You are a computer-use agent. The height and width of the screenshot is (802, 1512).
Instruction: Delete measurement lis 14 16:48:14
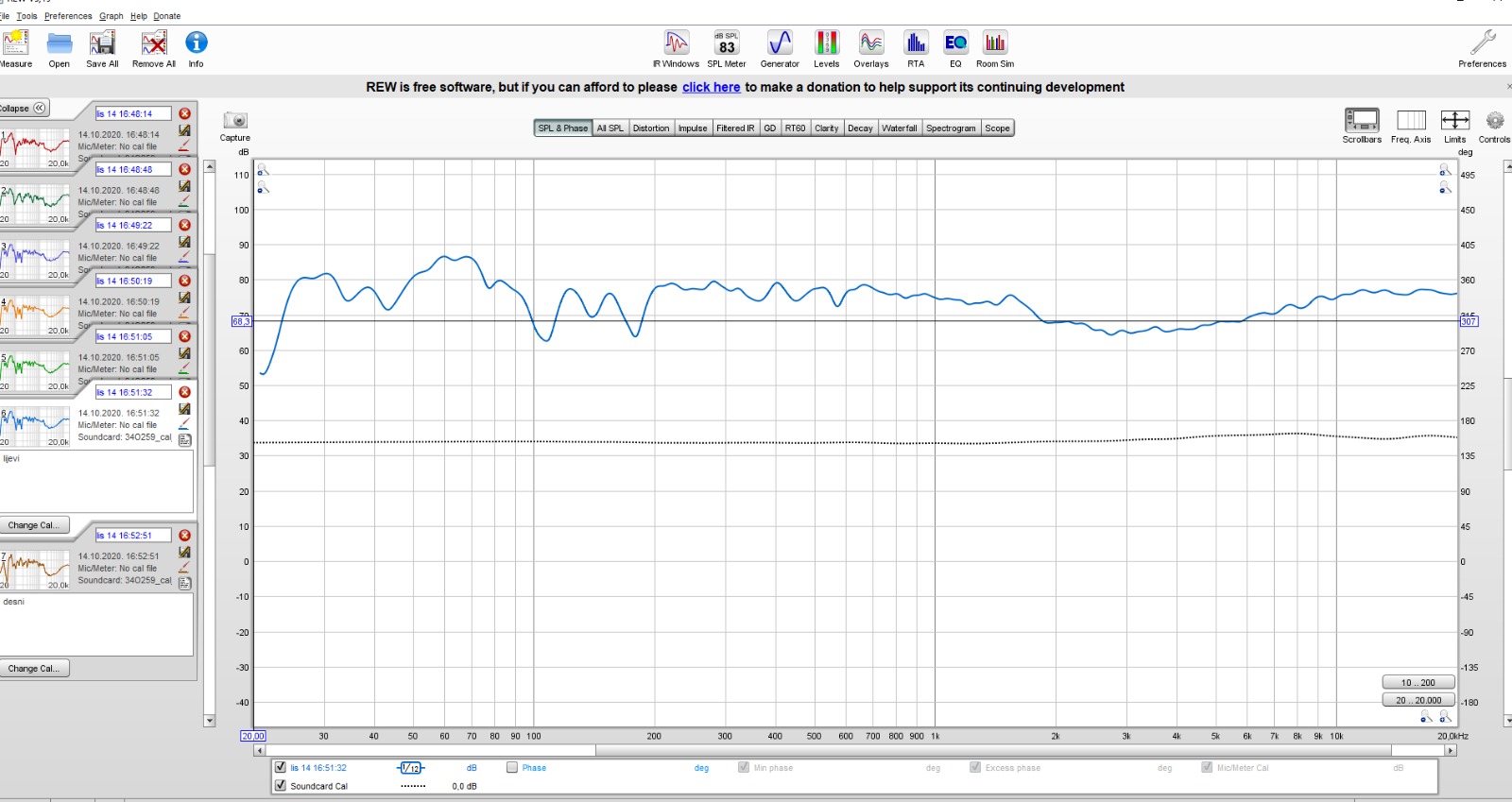coord(185,113)
